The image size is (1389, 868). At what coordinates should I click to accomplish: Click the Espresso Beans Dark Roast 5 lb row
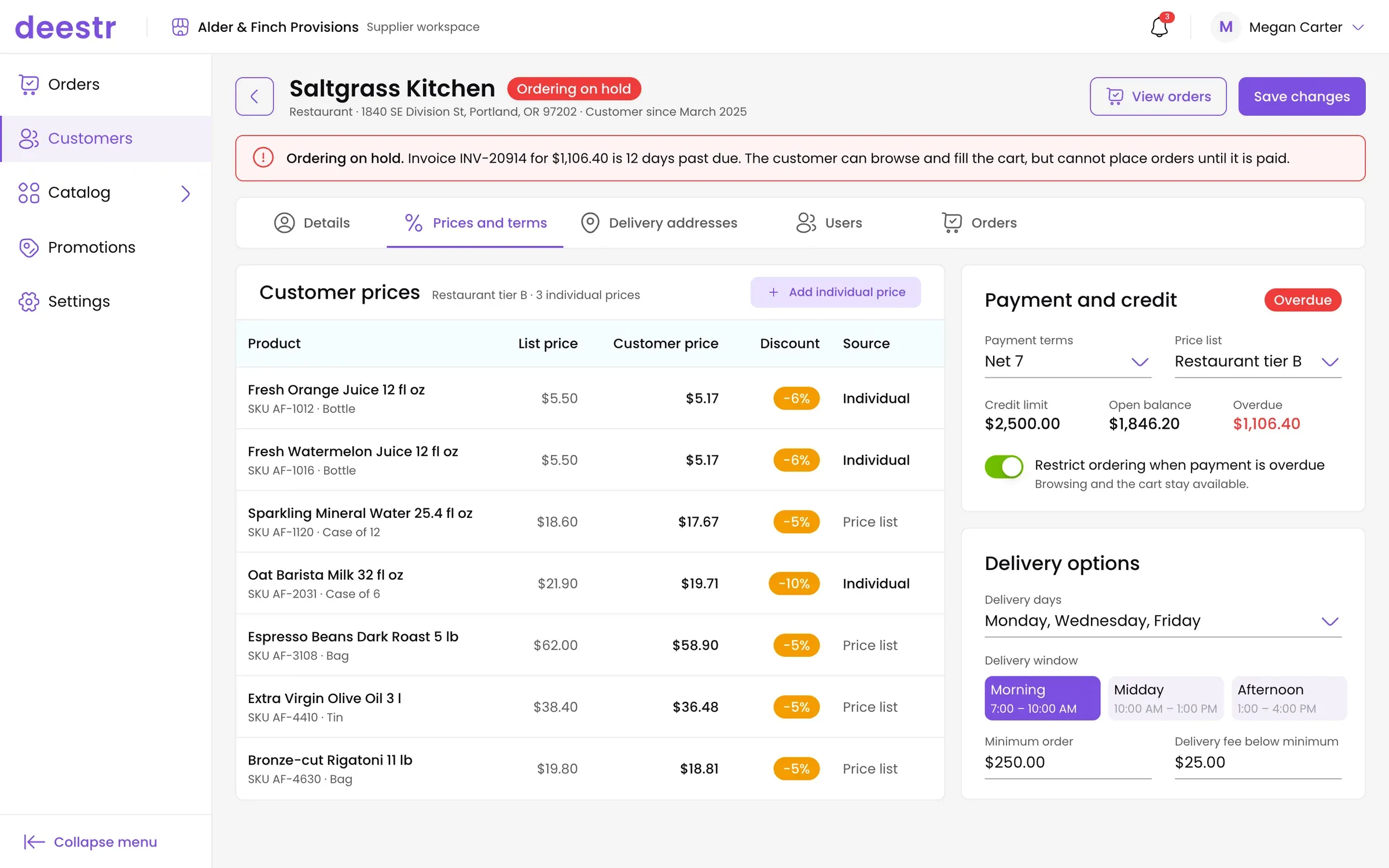pos(590,645)
